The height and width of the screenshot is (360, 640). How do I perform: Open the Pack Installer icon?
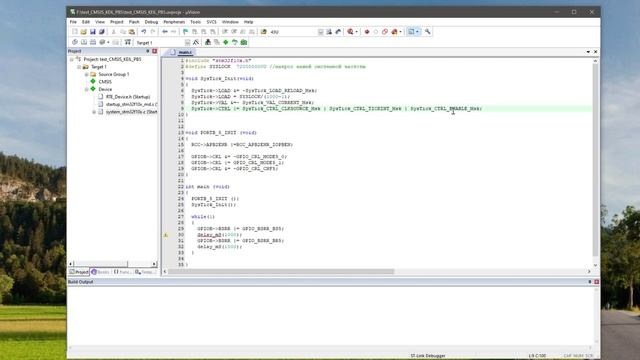[x=244, y=42]
